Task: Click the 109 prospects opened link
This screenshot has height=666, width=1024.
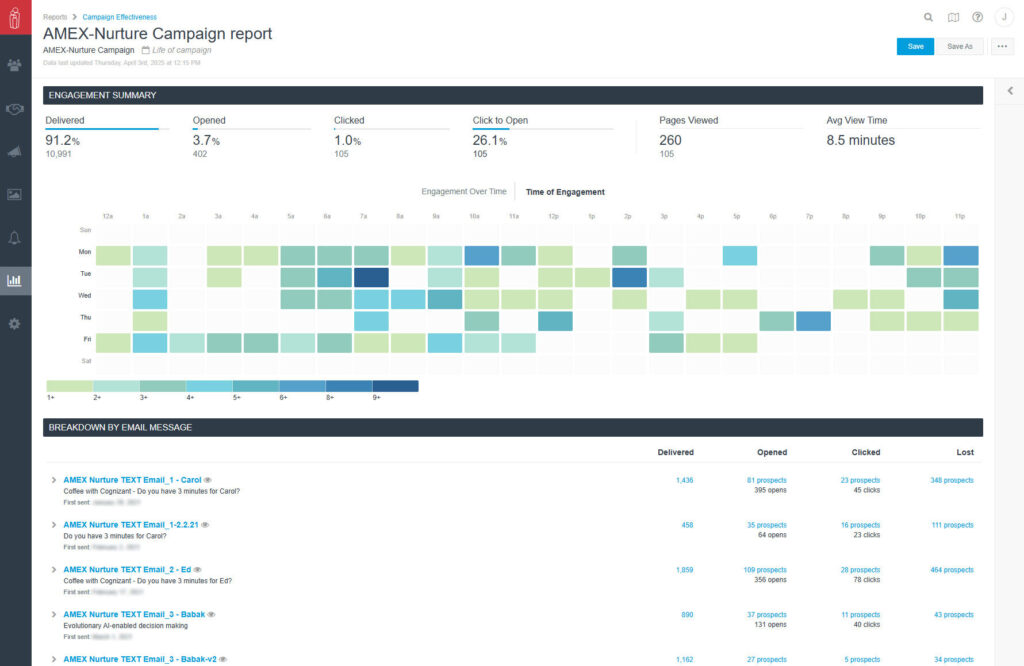Action: 765,570
